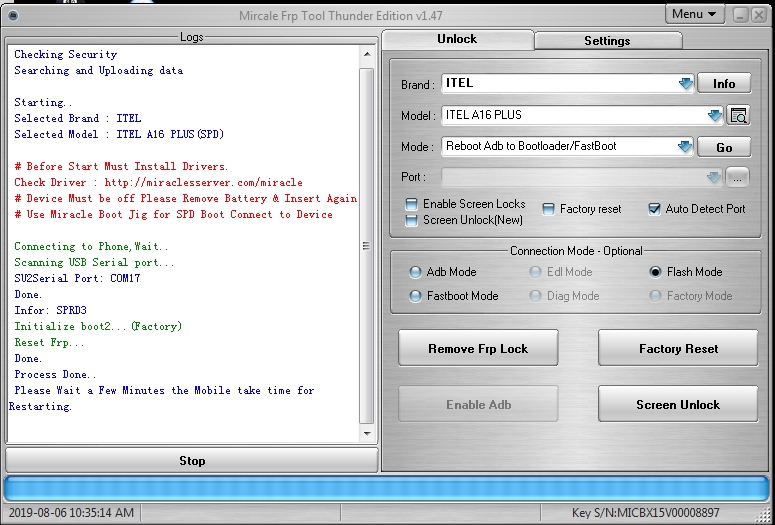Close the Miracle Frp Tool window
This screenshot has width=775, height=525.
coord(759,15)
